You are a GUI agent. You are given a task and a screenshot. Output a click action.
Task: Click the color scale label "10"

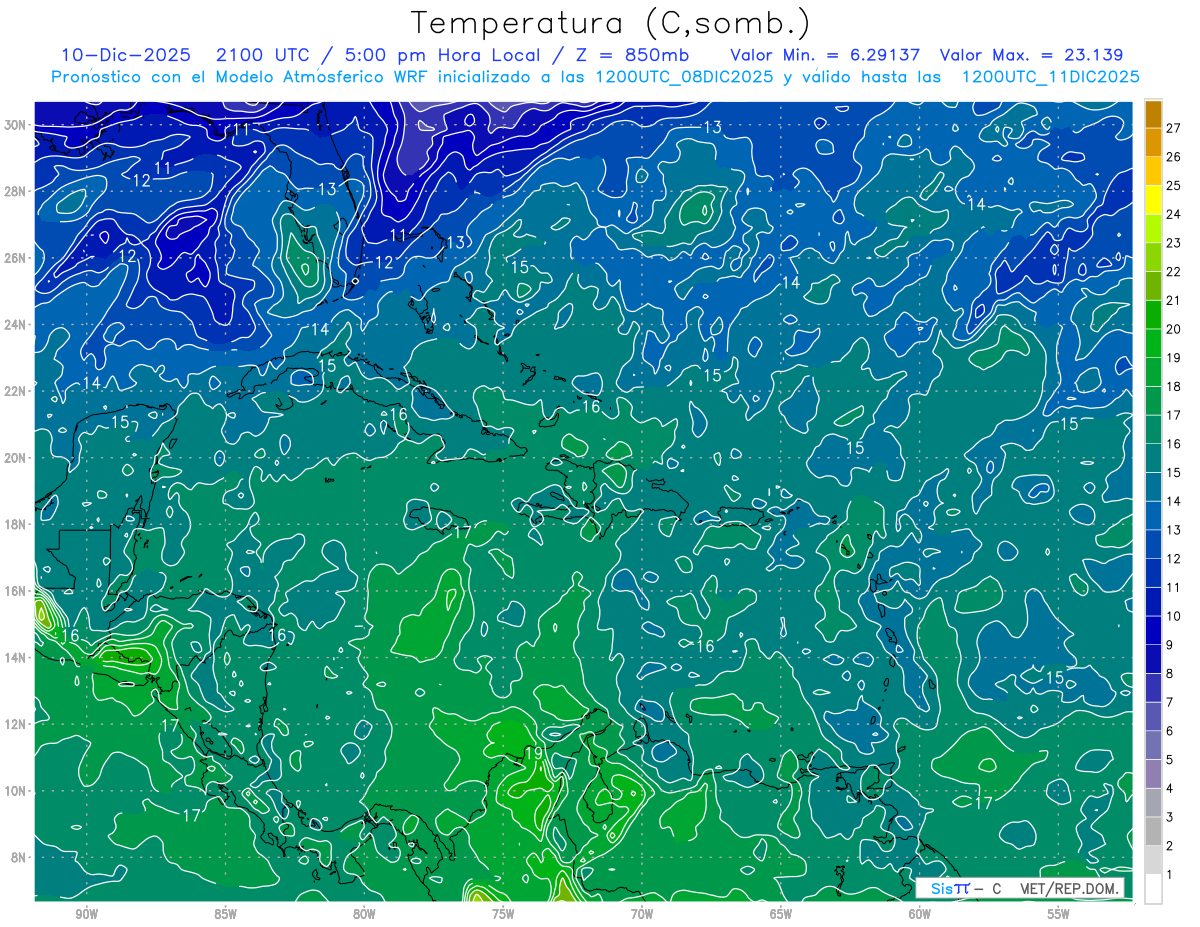point(1173,616)
